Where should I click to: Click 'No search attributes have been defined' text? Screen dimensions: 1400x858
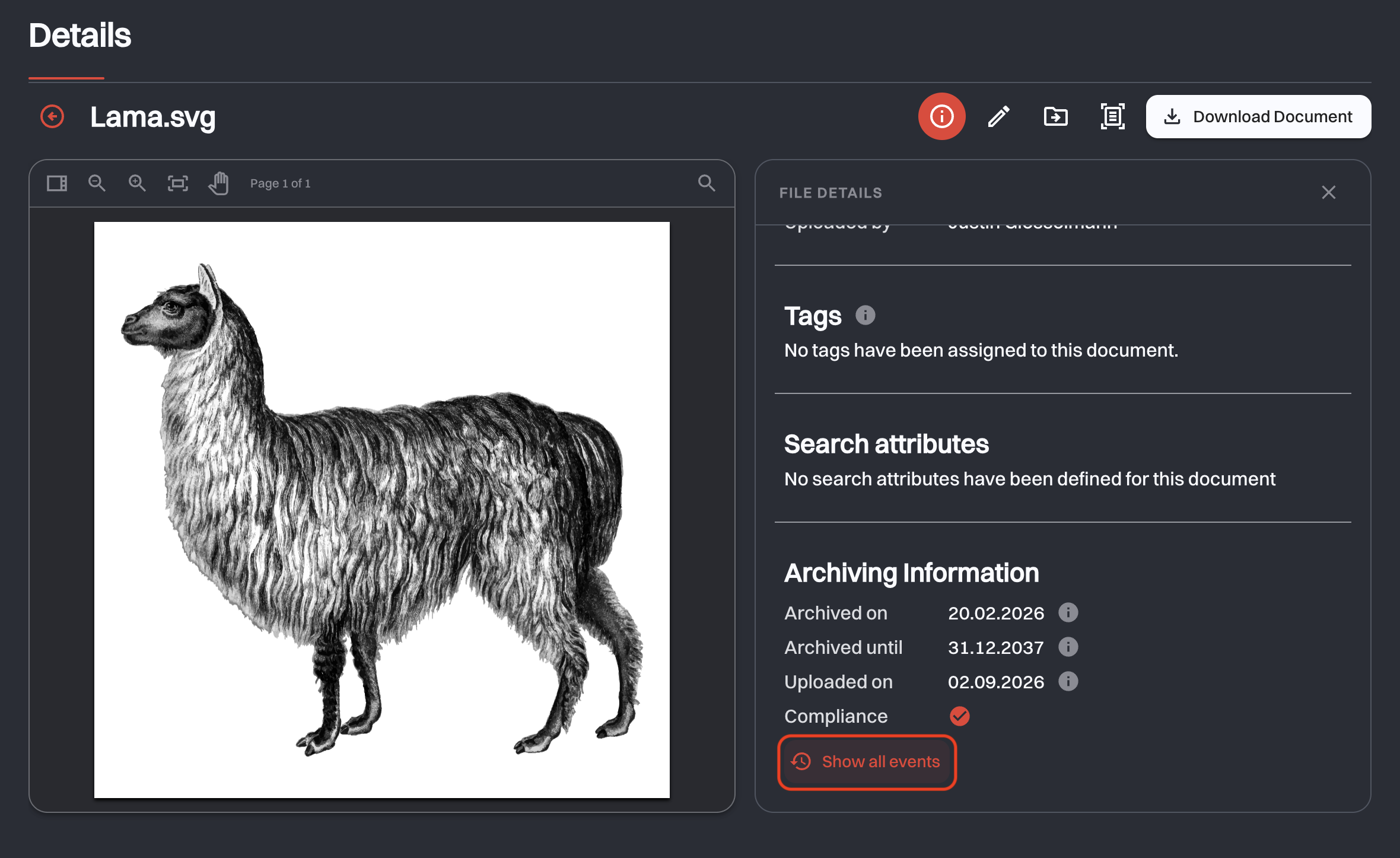click(x=1030, y=479)
